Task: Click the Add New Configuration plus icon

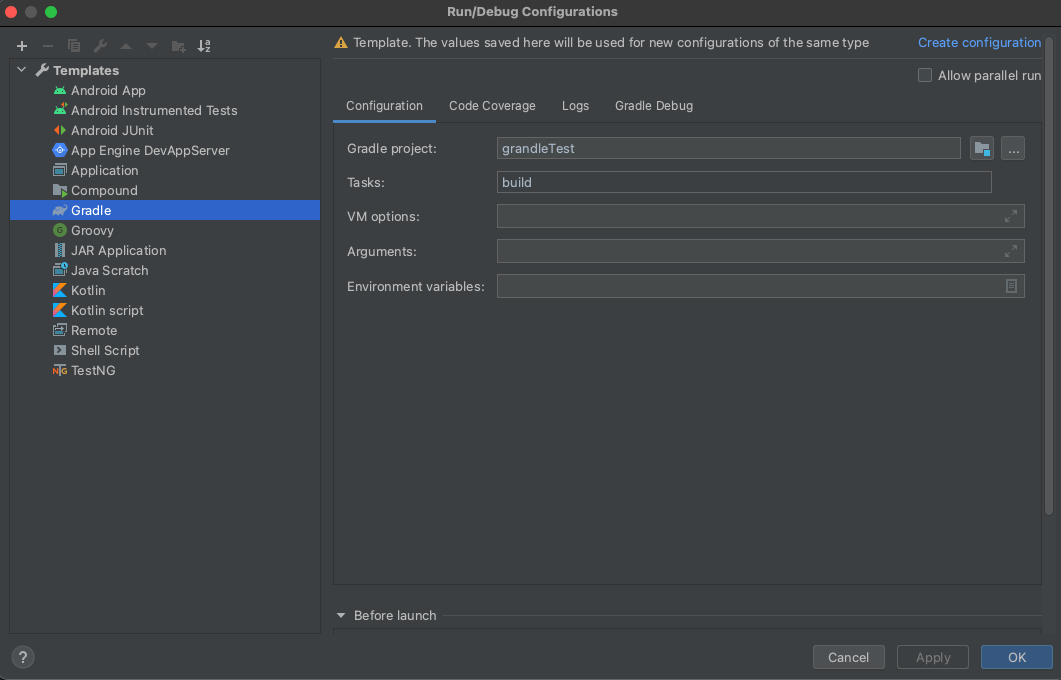Action: tap(22, 46)
